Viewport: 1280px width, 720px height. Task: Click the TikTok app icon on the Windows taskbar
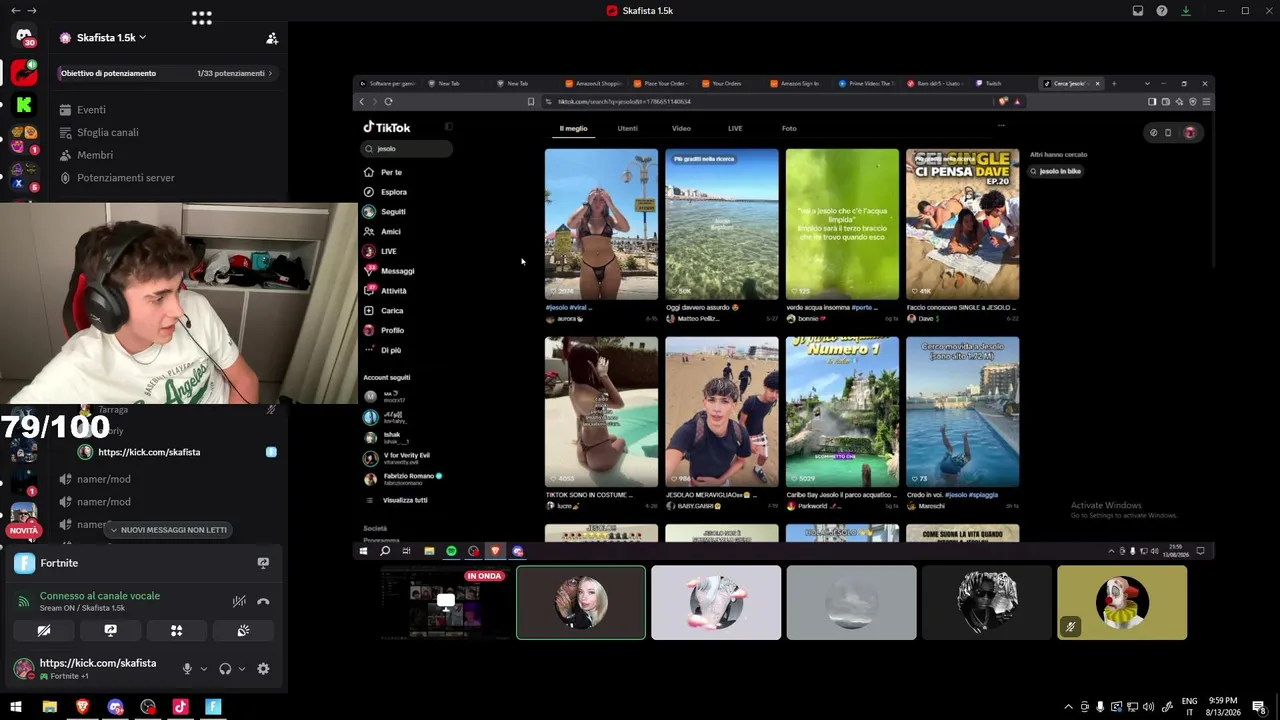(x=180, y=707)
